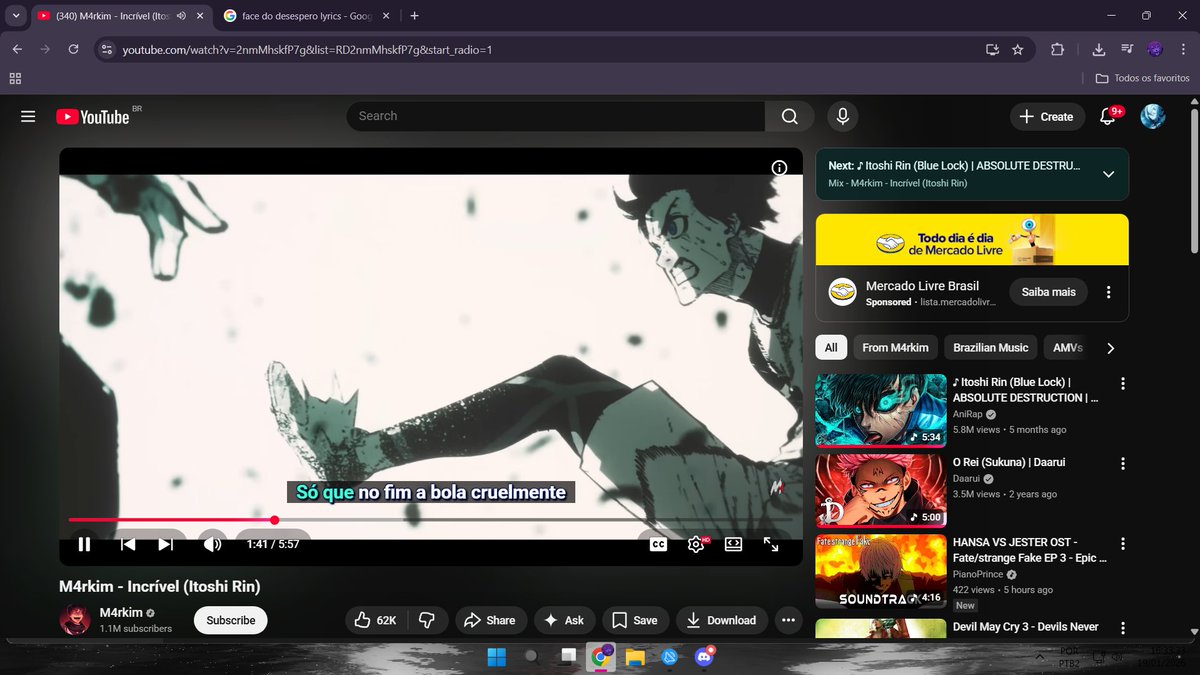Viewport: 1200px width, 675px height.
Task: Switch to theater mode
Action: (733, 544)
